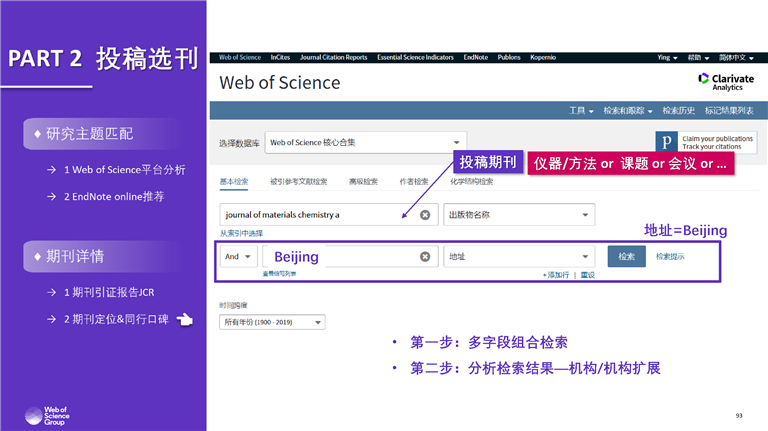Click the Web of Science page title

tap(280, 83)
